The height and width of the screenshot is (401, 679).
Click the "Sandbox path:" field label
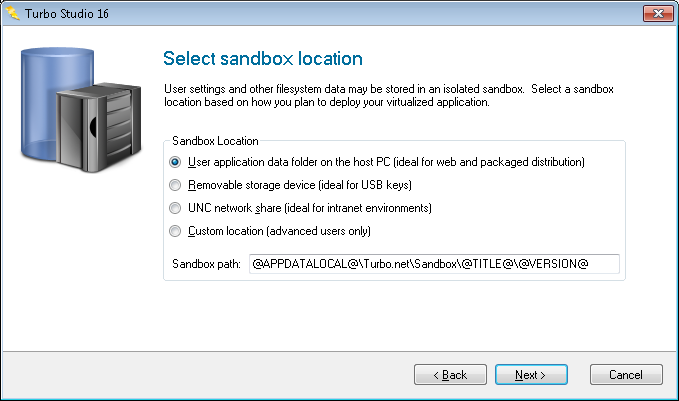click(x=205, y=264)
